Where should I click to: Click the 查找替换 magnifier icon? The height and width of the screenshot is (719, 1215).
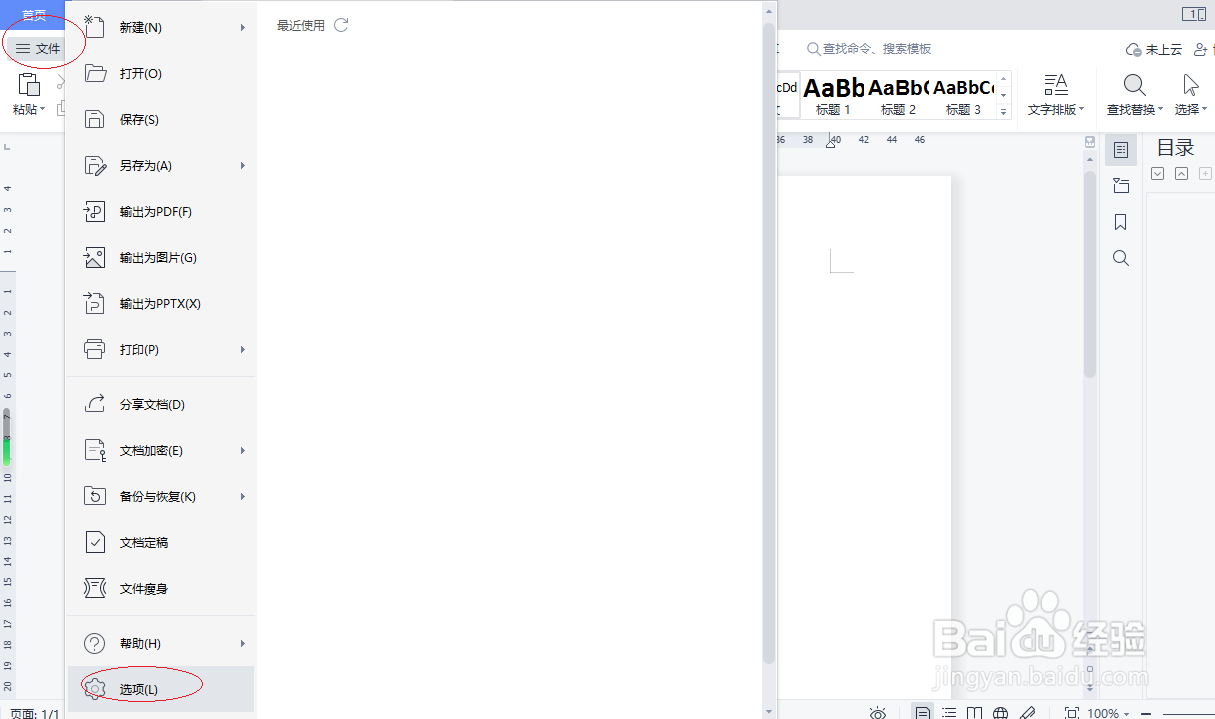[x=1135, y=85]
